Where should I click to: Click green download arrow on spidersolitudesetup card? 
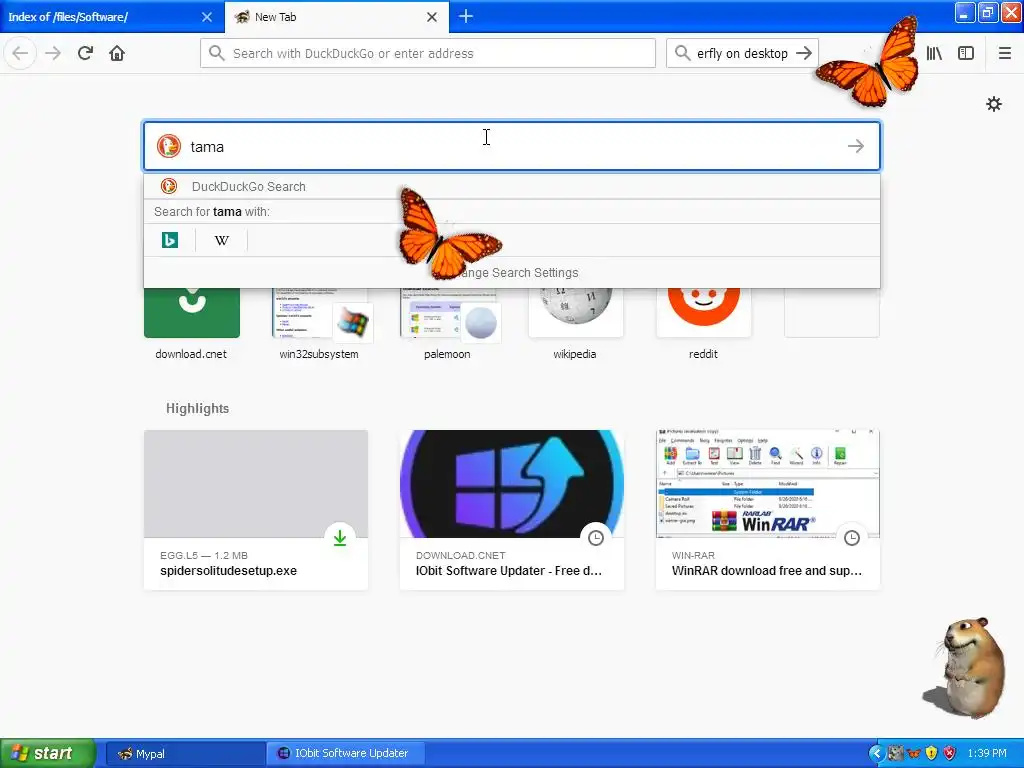pos(340,537)
